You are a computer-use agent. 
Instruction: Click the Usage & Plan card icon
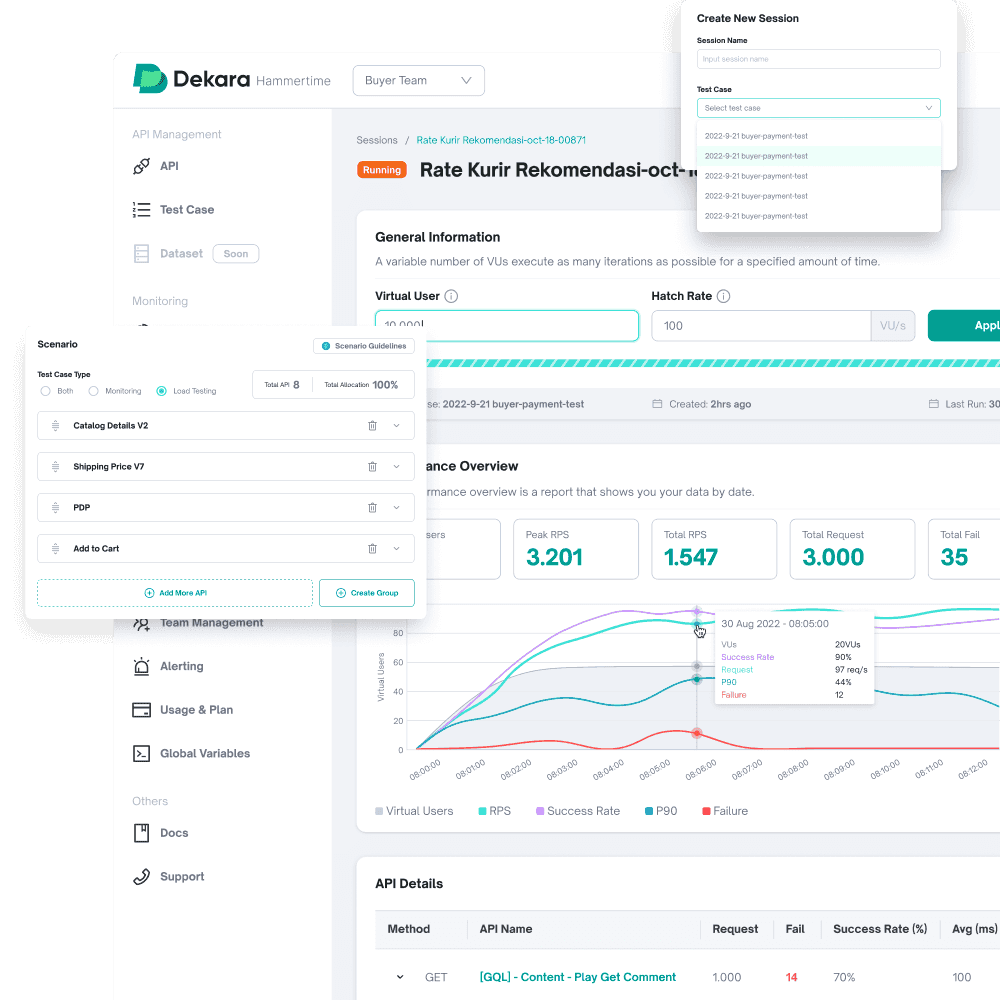(142, 710)
